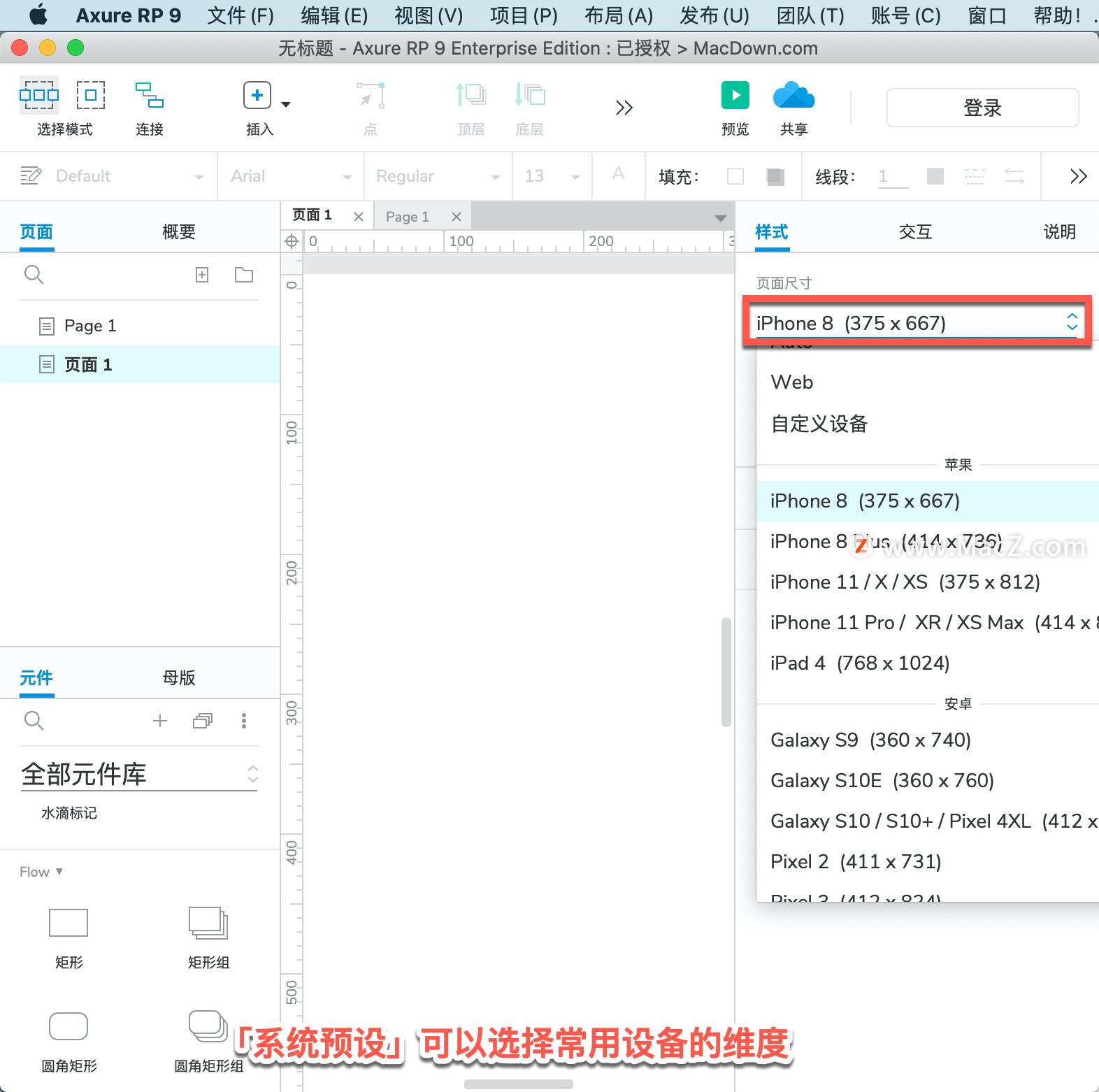Close the Page 1 canvas tab
The height and width of the screenshot is (1092, 1099).
point(457,217)
